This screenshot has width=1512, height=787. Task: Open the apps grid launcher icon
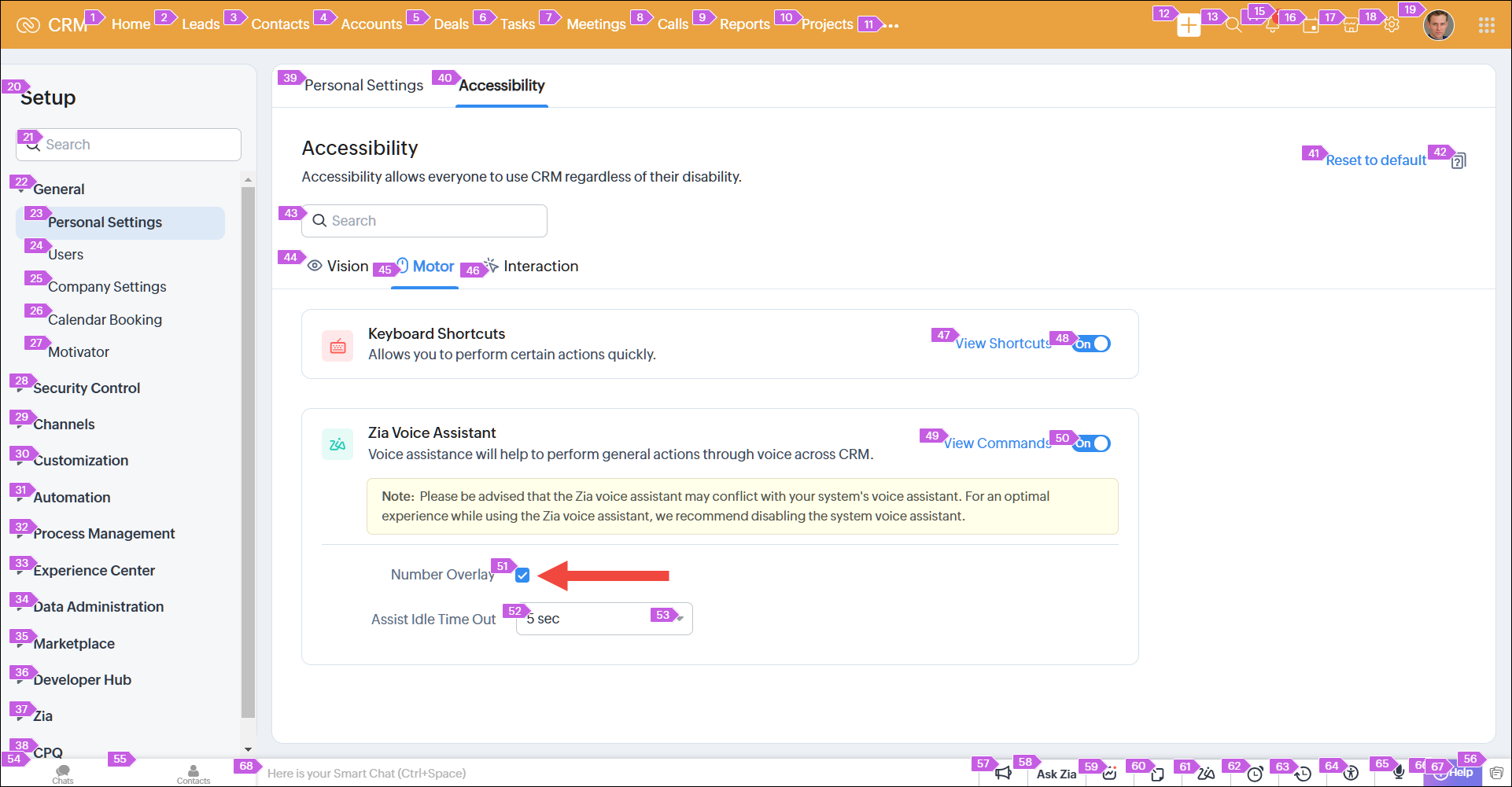(x=1486, y=25)
